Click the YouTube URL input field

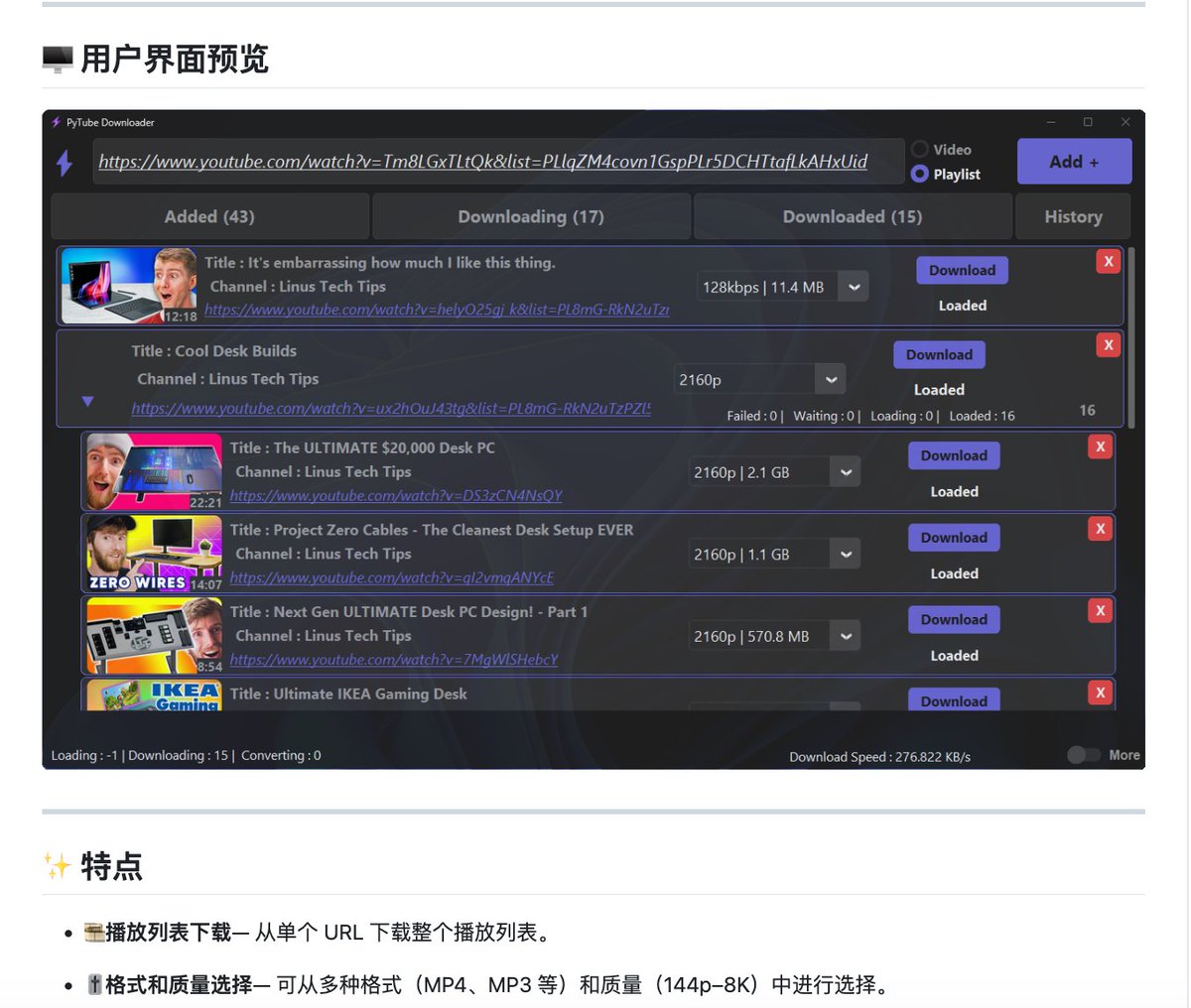tap(499, 162)
